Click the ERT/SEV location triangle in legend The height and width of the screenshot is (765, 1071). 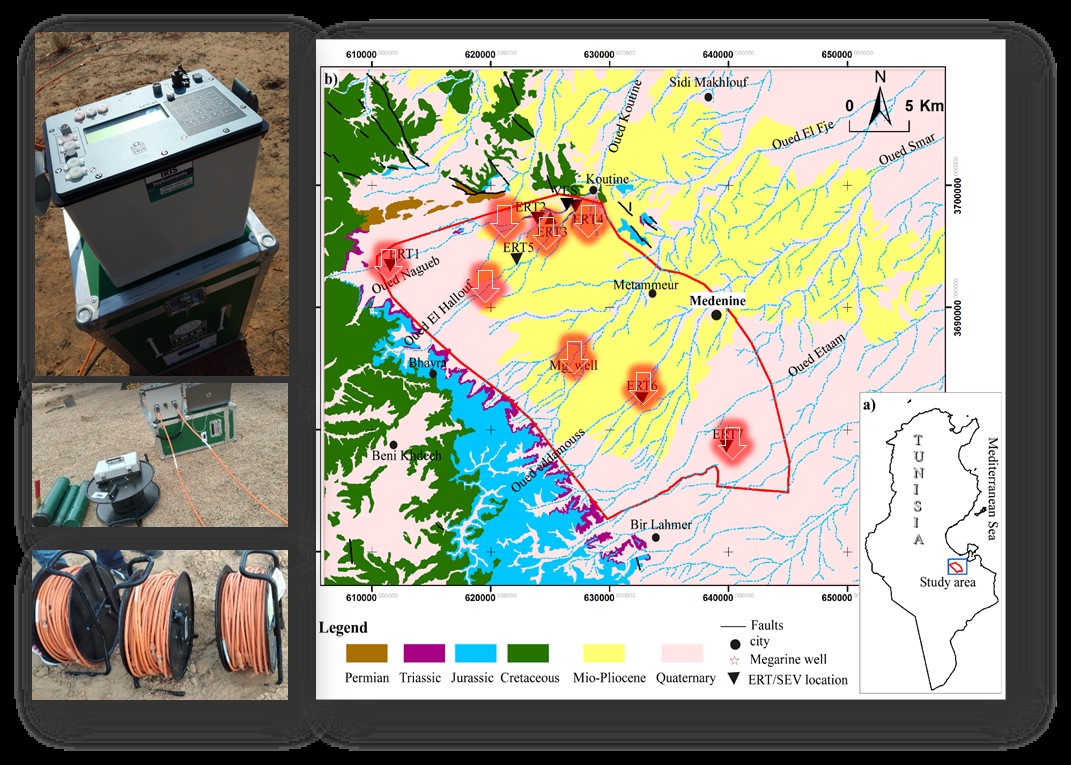click(x=734, y=679)
